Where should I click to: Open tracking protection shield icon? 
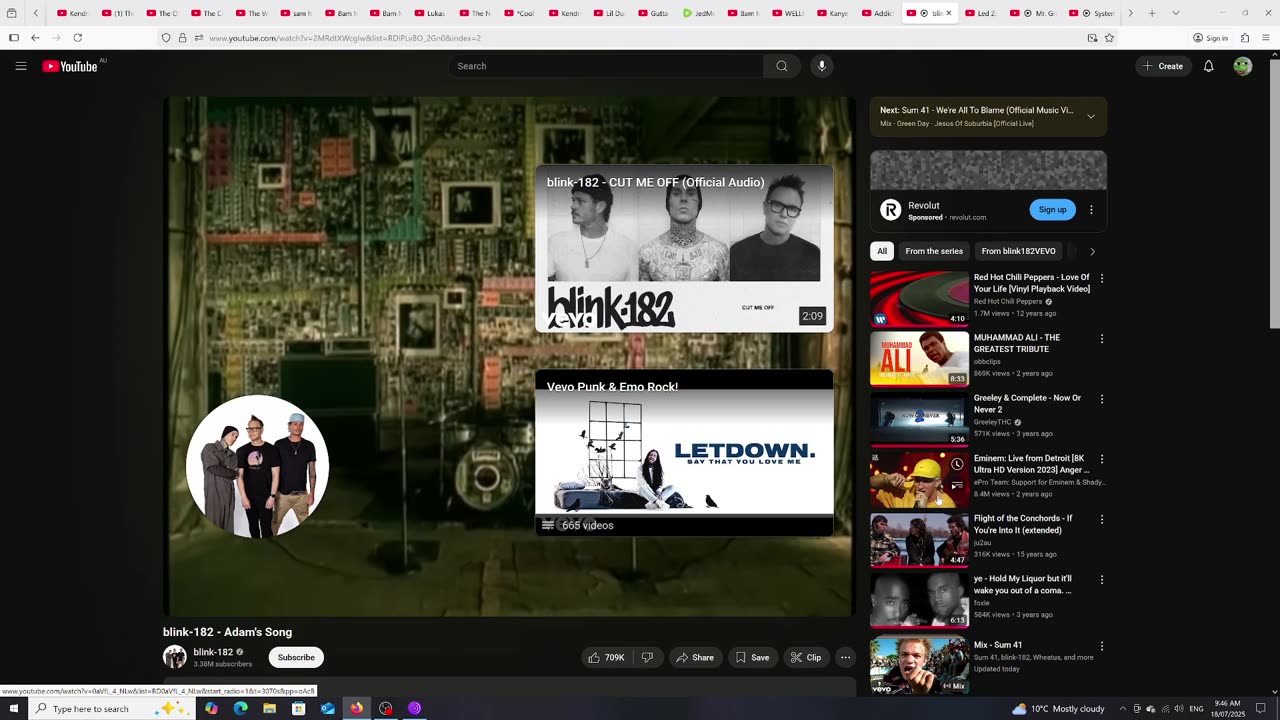tap(166, 38)
